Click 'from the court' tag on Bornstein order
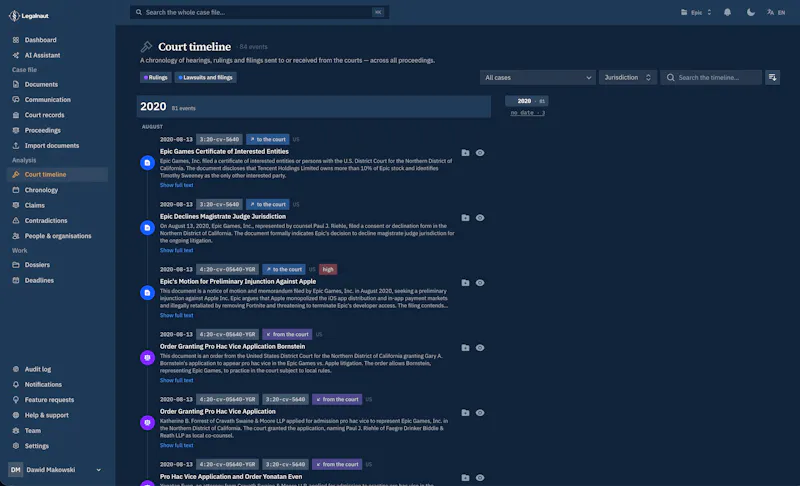The width and height of the screenshot is (800, 486). pyautogui.click(x=287, y=335)
